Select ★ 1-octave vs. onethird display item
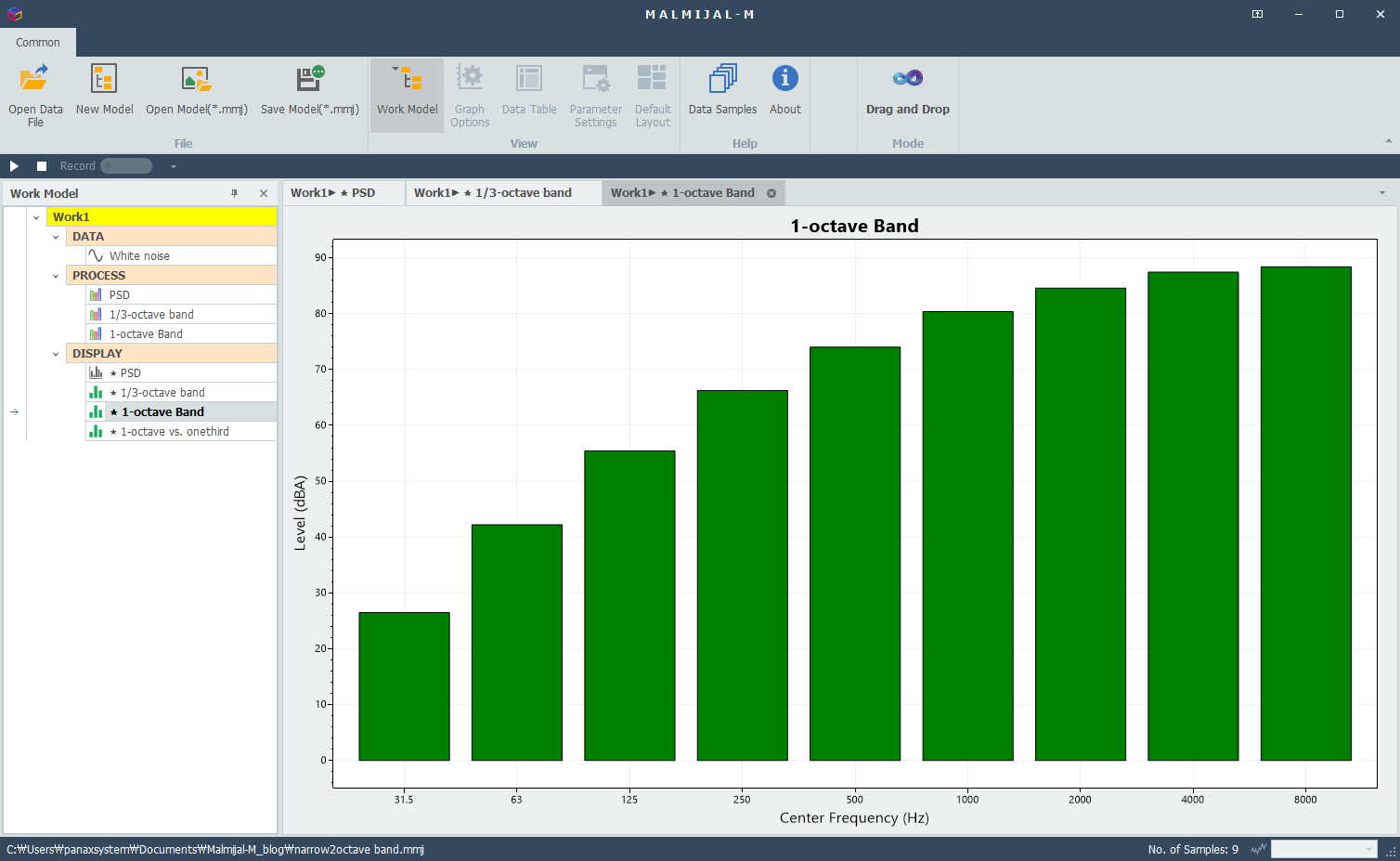The image size is (1400, 861). click(x=181, y=431)
